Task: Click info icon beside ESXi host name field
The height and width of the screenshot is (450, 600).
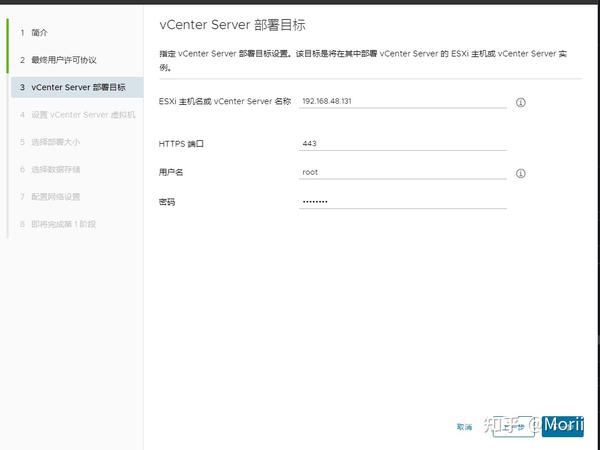Action: 520,102
